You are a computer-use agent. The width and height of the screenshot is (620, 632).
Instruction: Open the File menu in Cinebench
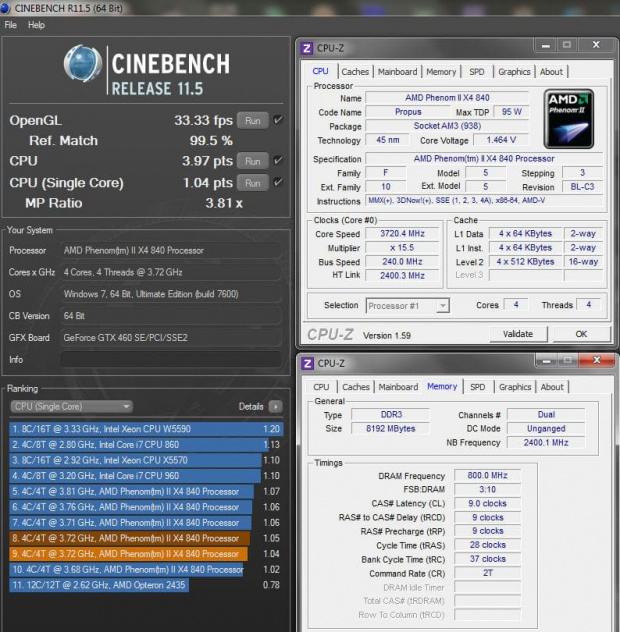click(10, 25)
